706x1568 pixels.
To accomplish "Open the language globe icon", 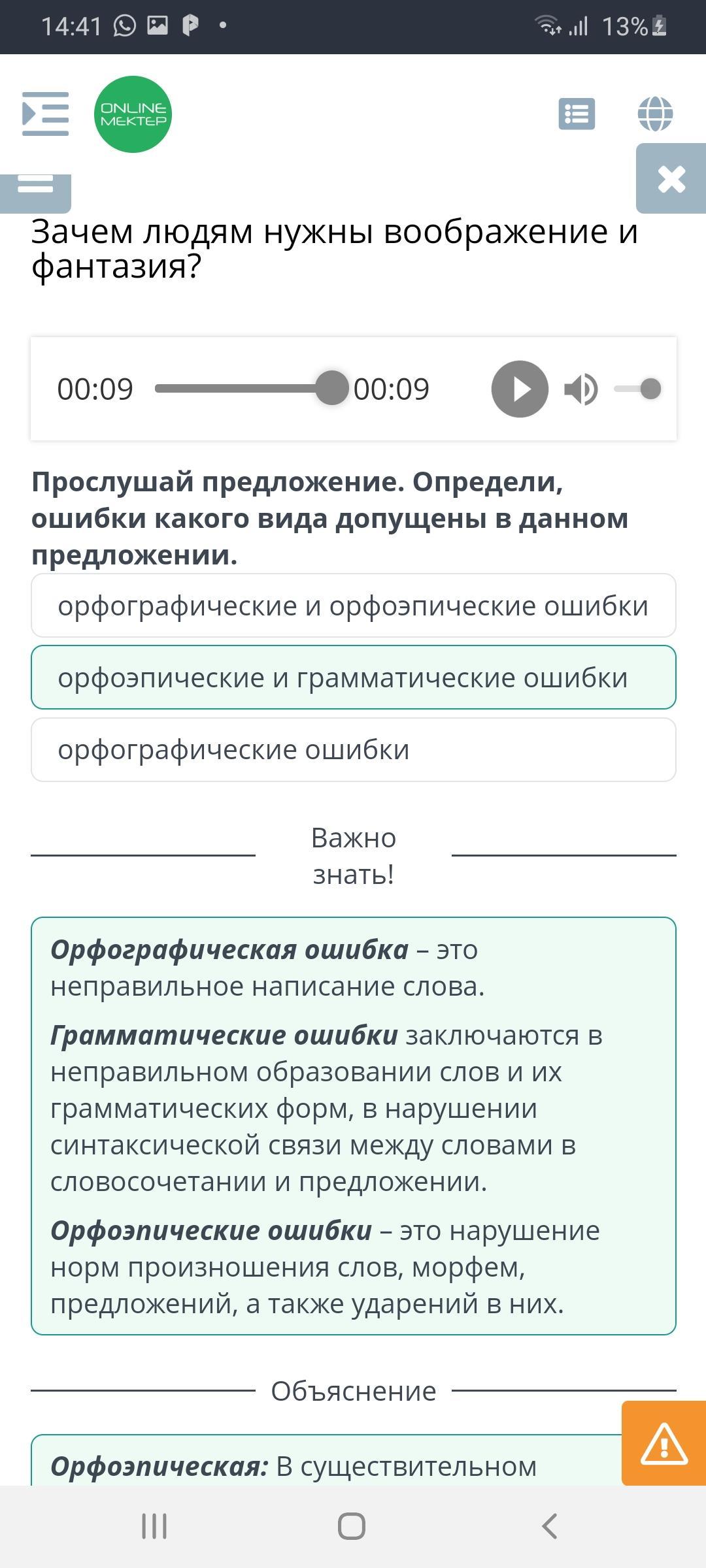I will click(x=655, y=114).
